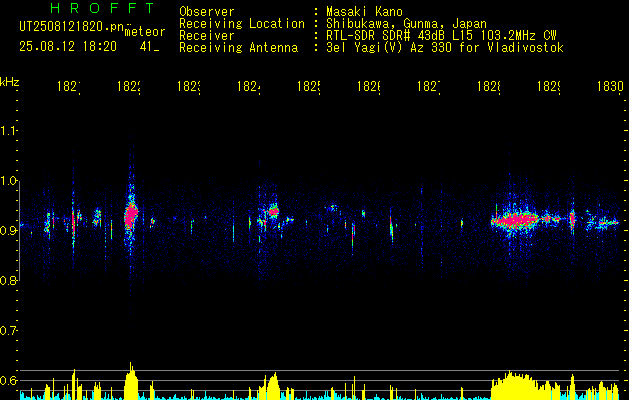
Task: Click the kHz axis unit label
Action: [x=10, y=82]
